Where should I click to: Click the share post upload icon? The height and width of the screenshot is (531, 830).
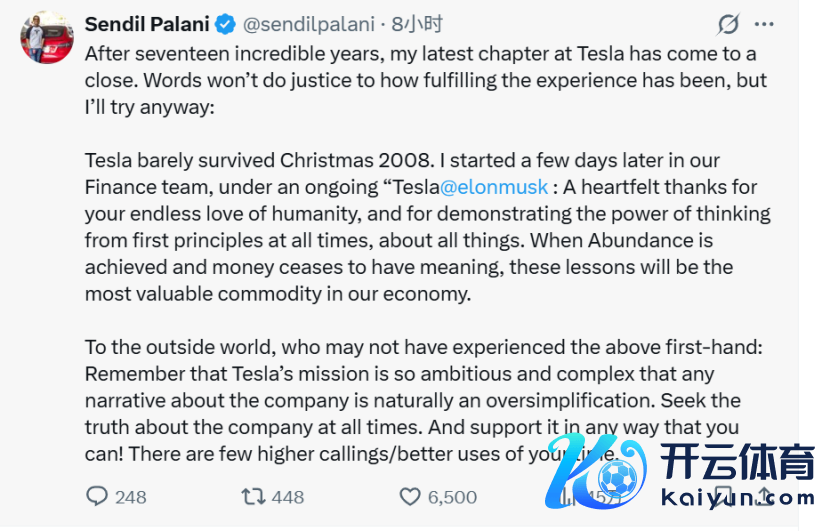click(765, 496)
